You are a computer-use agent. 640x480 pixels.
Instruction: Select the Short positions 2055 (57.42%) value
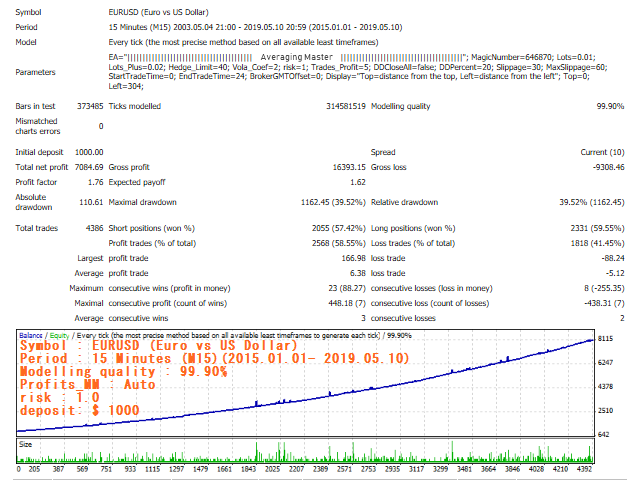[x=339, y=228]
